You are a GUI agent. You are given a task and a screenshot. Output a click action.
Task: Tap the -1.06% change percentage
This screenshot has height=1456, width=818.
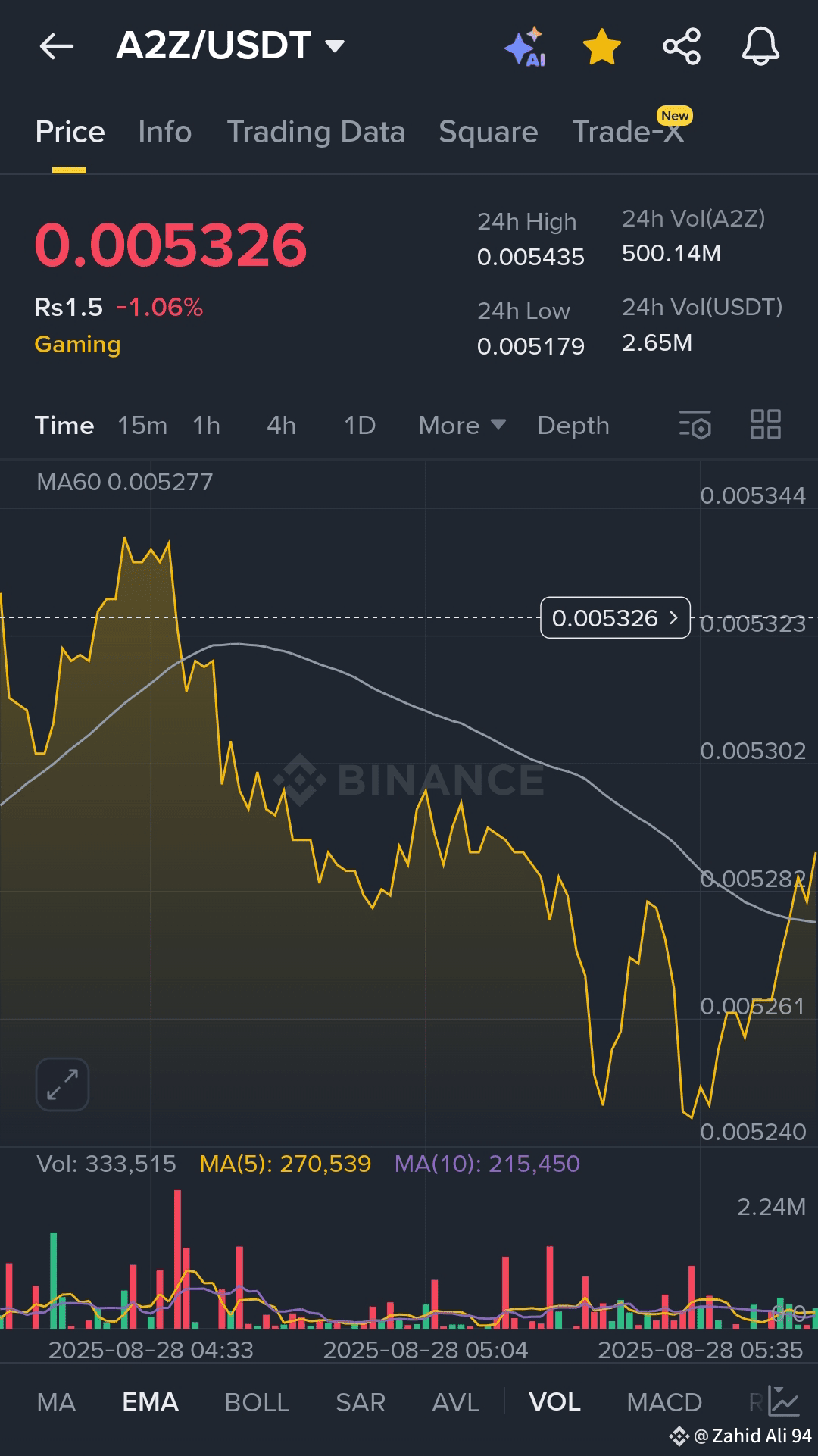click(159, 308)
